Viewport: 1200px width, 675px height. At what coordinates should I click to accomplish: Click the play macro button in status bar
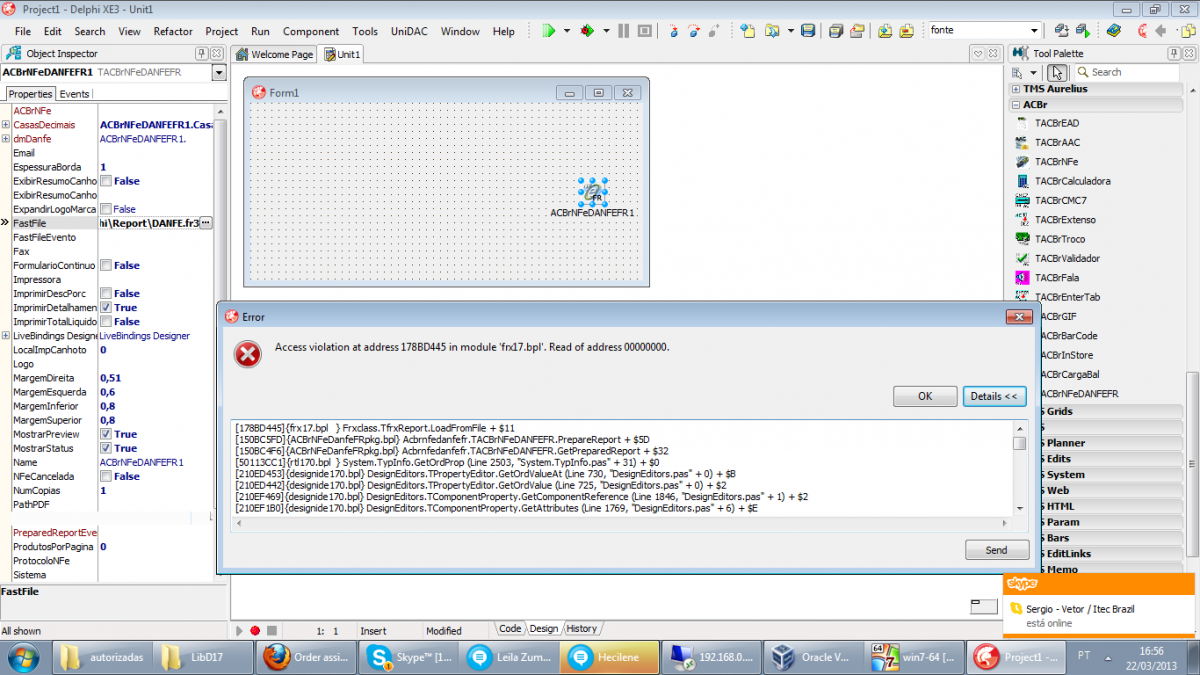pyautogui.click(x=239, y=631)
